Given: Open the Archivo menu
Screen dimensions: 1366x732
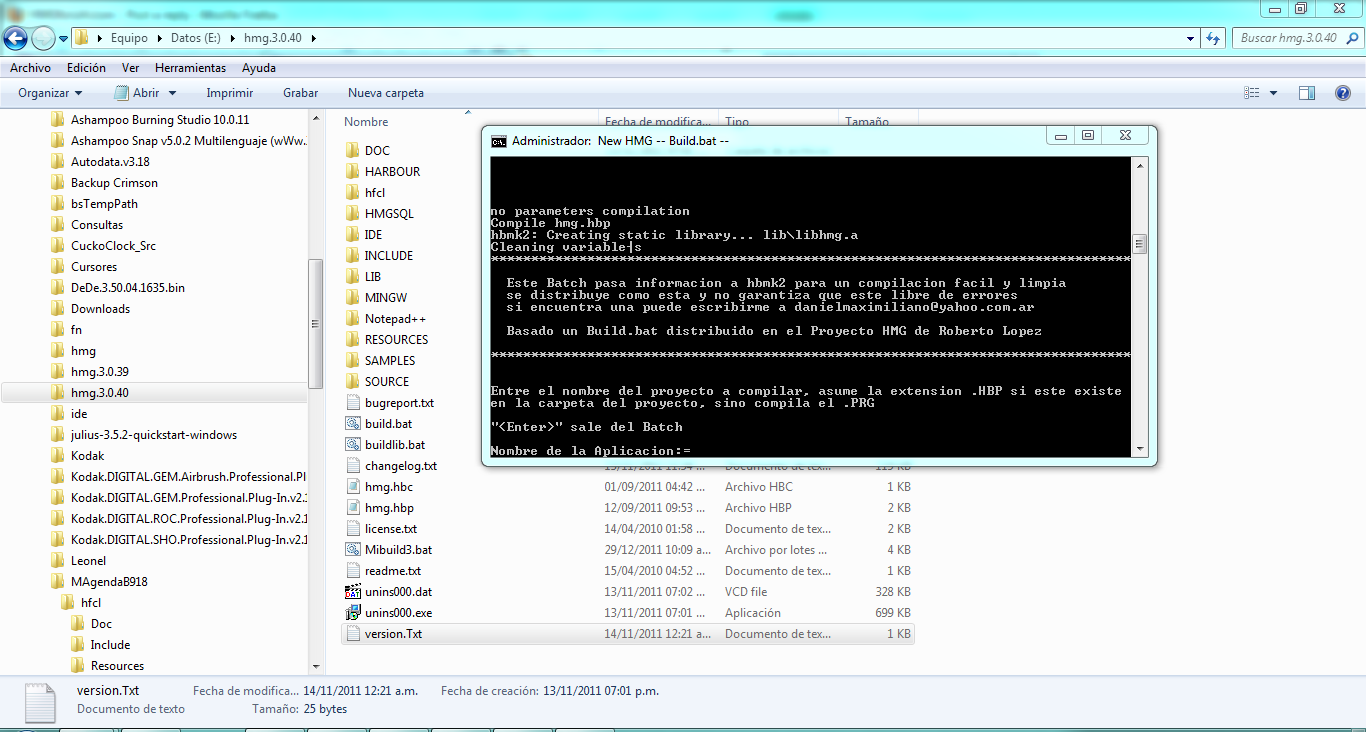Looking at the screenshot, I should coord(30,68).
